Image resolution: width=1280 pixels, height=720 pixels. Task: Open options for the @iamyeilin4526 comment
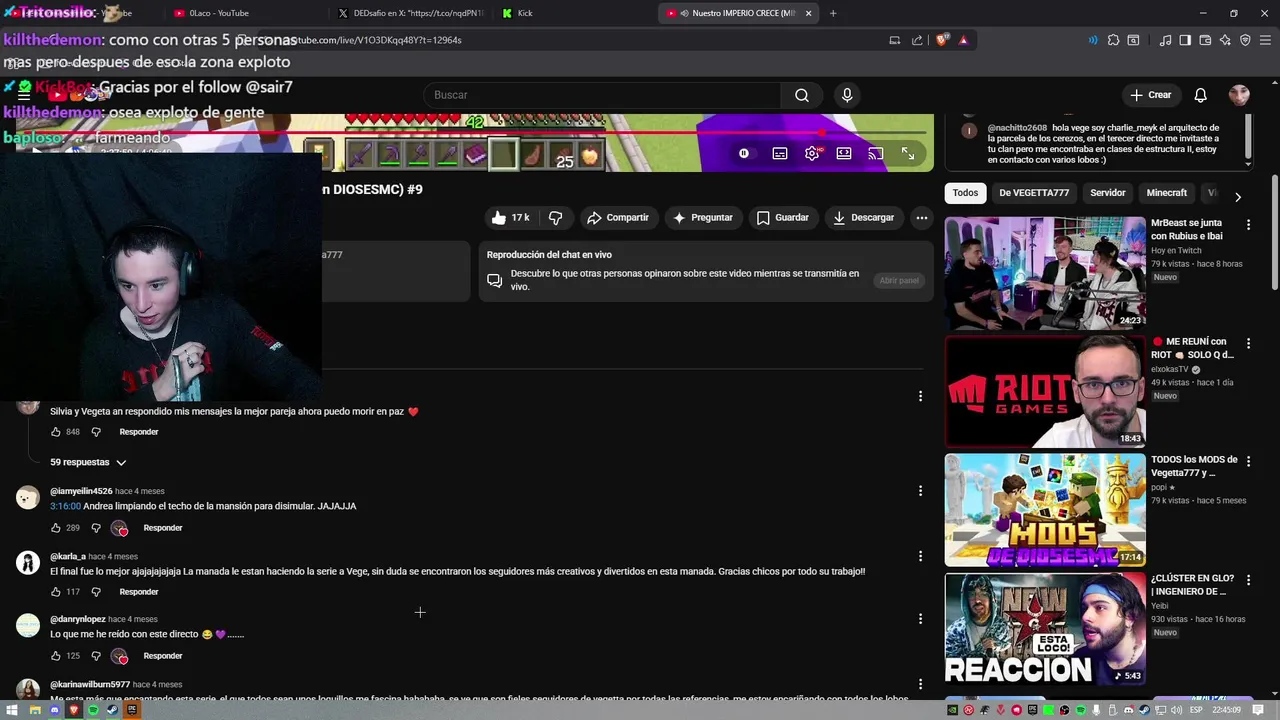[x=920, y=491]
